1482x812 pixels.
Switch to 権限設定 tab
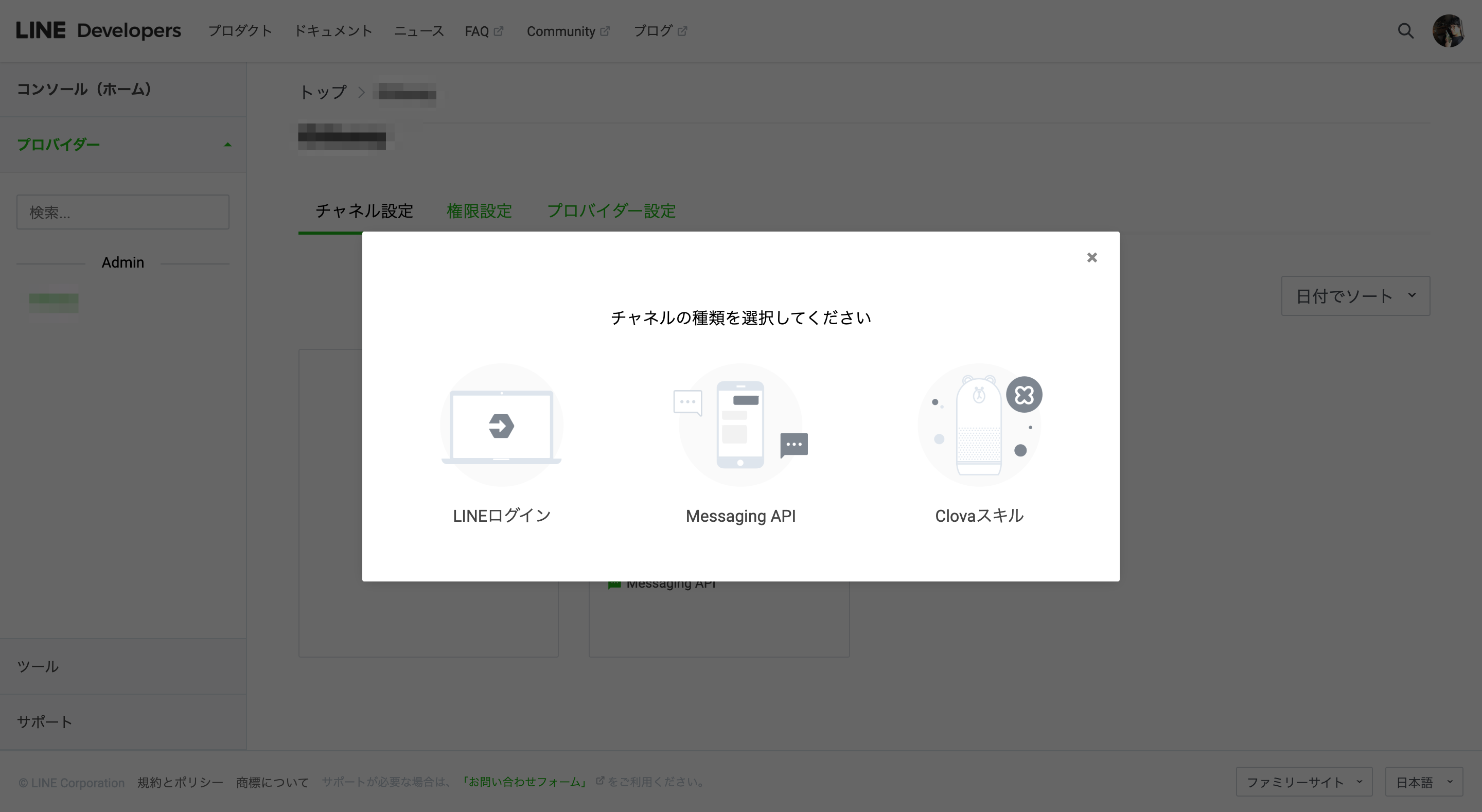tap(479, 210)
